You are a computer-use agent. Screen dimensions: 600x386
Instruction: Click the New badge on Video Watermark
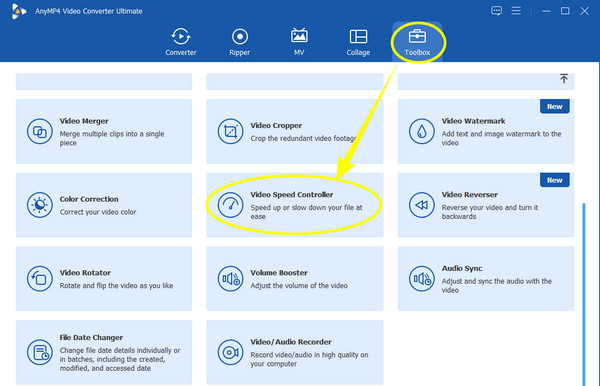click(554, 107)
